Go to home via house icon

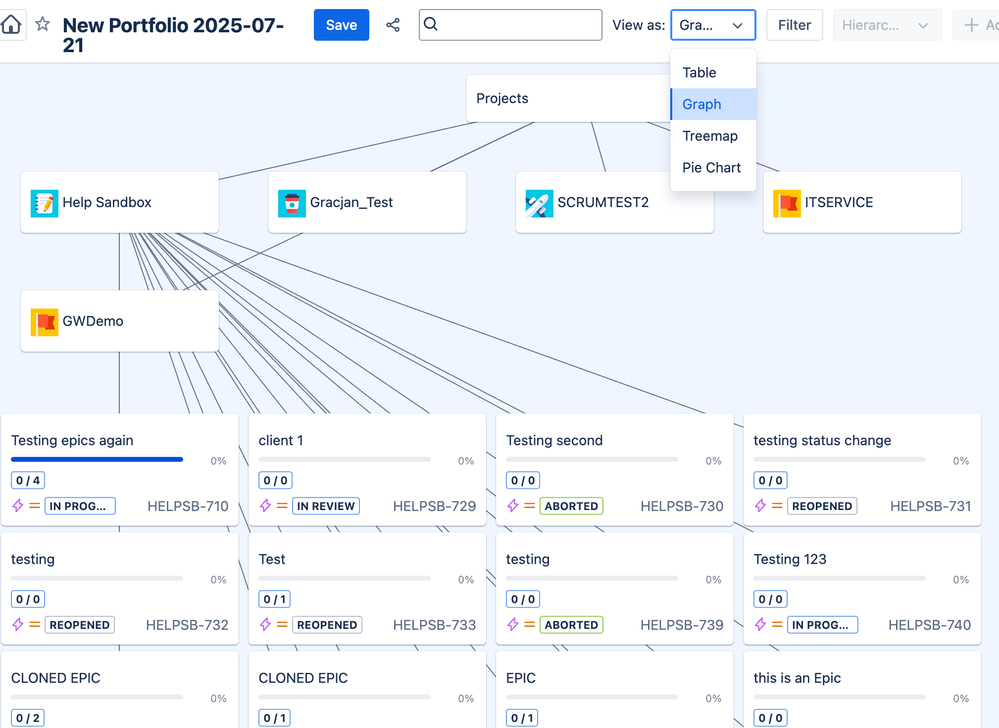pos(11,25)
